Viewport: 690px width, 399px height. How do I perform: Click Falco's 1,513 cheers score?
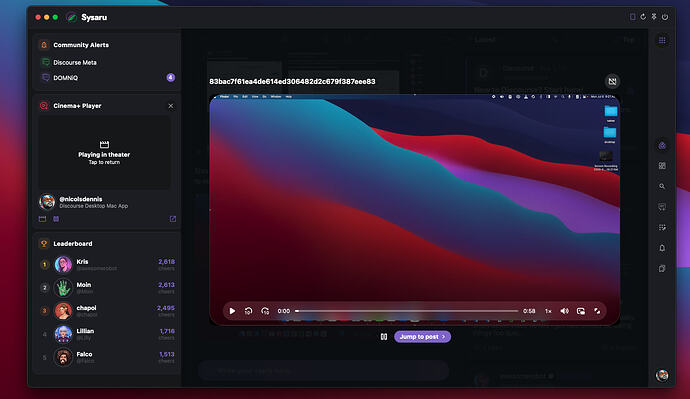(x=167, y=354)
